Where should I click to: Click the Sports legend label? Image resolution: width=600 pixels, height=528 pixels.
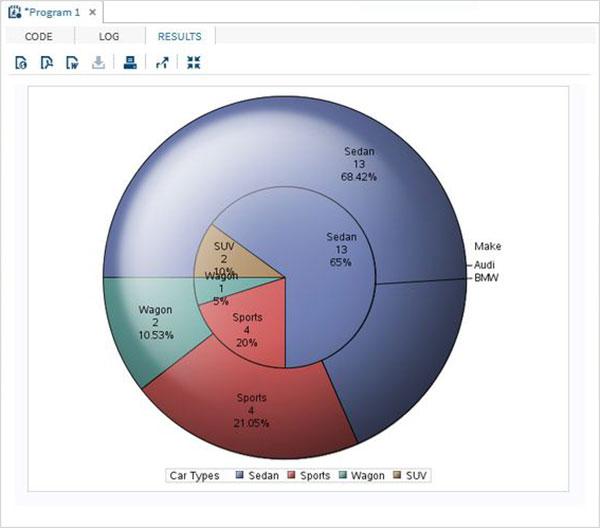[315, 476]
